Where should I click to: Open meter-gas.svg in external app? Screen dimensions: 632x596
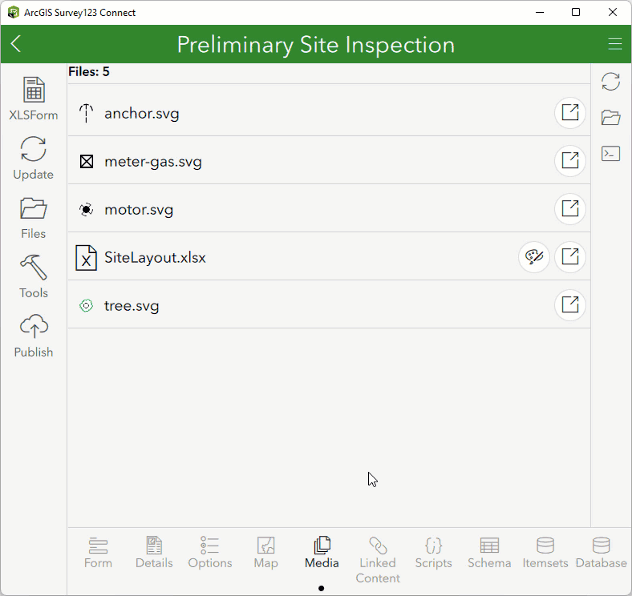[x=570, y=160]
